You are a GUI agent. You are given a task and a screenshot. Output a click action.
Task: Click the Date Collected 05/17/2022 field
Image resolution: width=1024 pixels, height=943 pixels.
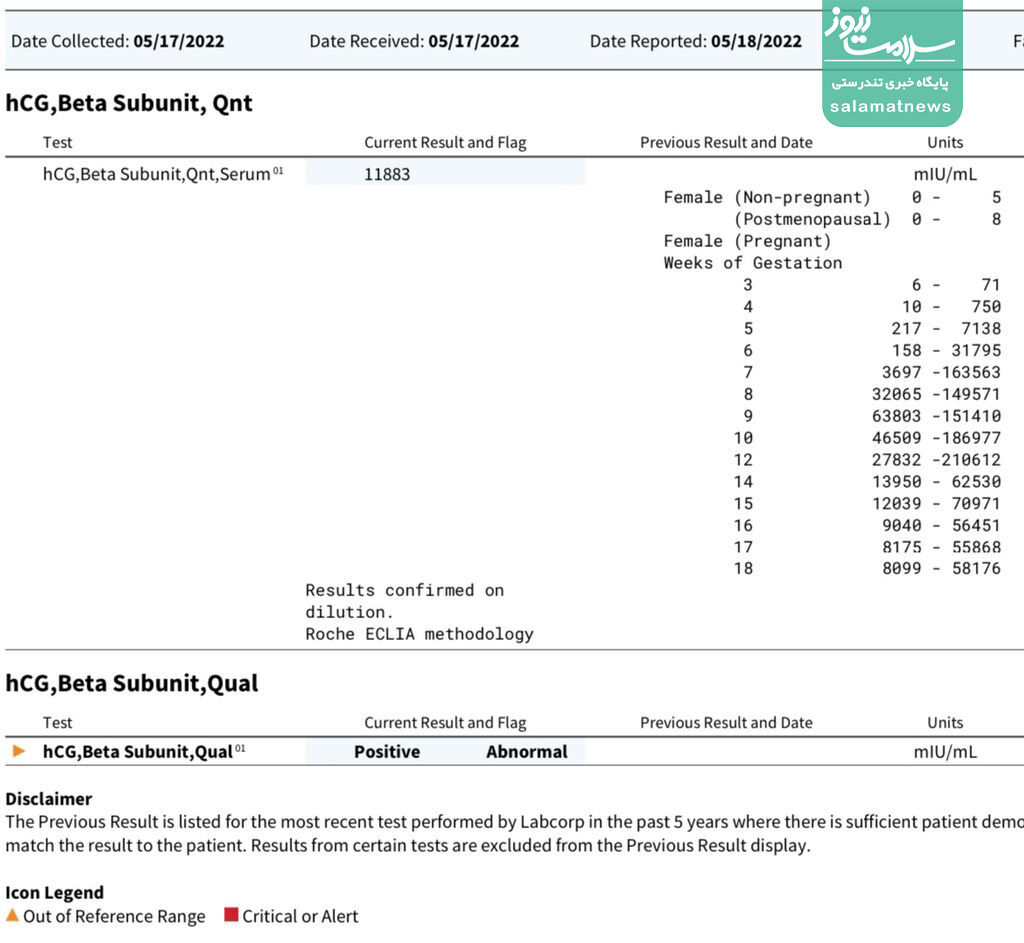pyautogui.click(x=117, y=41)
